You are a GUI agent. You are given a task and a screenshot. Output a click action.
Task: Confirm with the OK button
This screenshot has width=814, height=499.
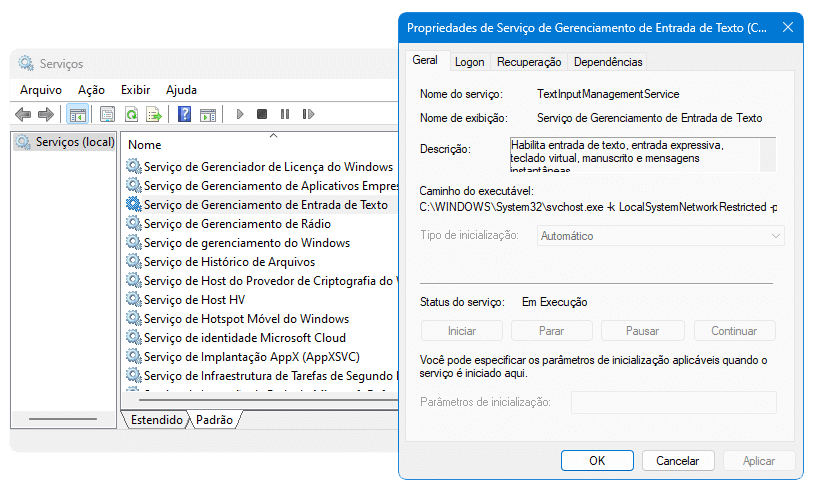tap(597, 461)
